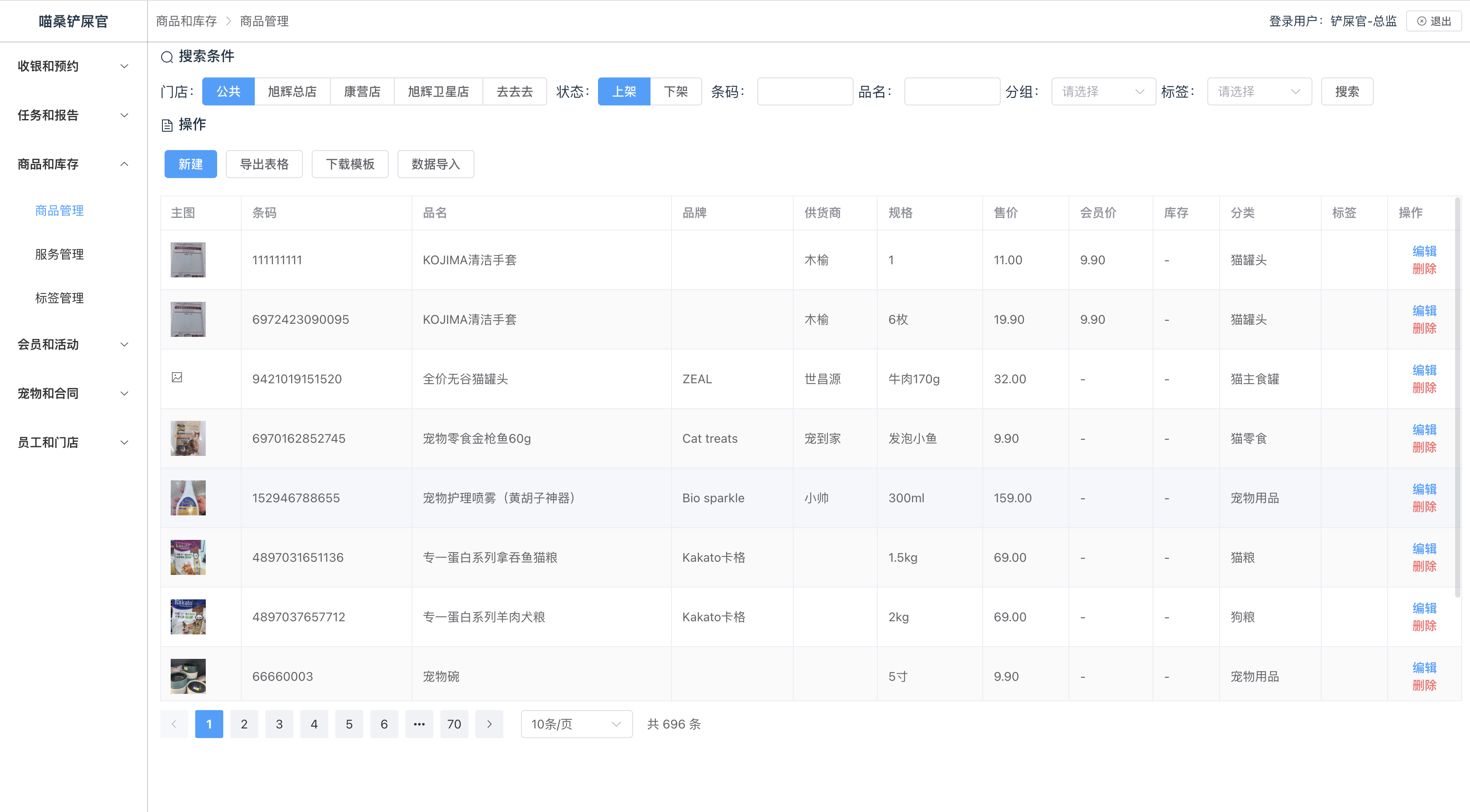Click 删除 for the 宠物零食金枪鱼60g row
Screen dimensions: 1470x812
click(1424, 448)
